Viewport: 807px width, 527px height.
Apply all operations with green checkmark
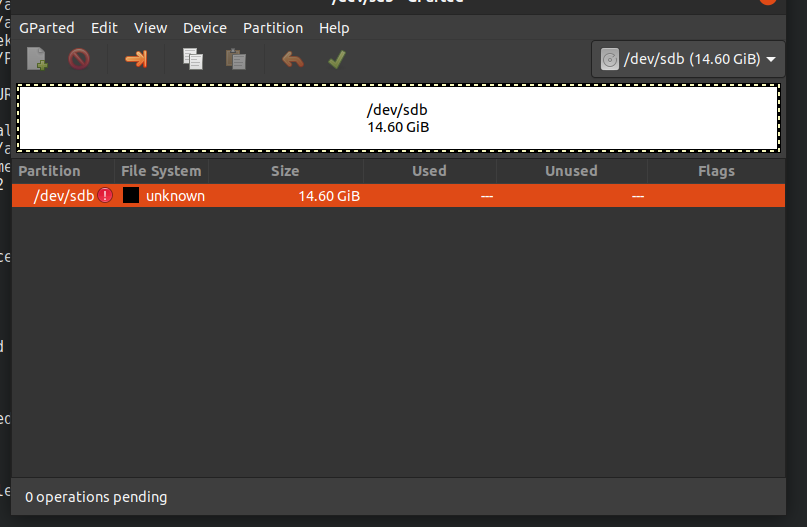tap(337, 60)
